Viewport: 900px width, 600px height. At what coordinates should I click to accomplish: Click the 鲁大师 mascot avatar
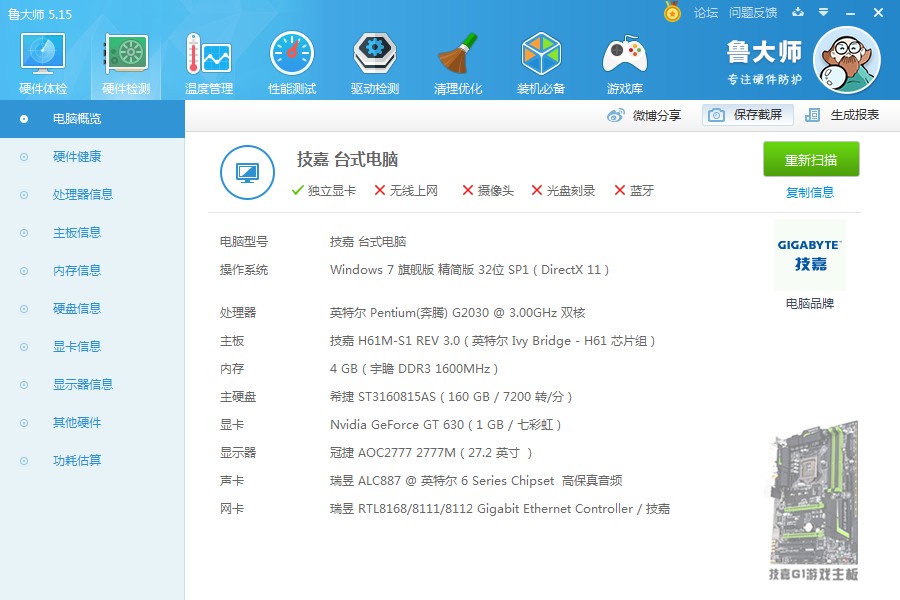pyautogui.click(x=847, y=60)
